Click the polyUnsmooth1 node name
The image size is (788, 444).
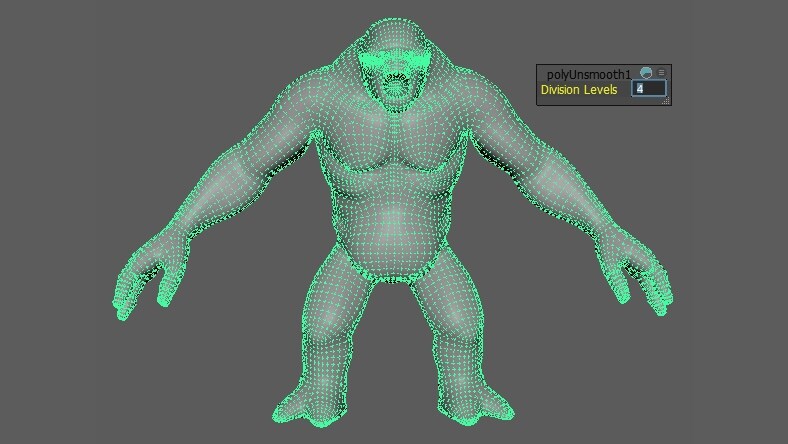coord(588,74)
